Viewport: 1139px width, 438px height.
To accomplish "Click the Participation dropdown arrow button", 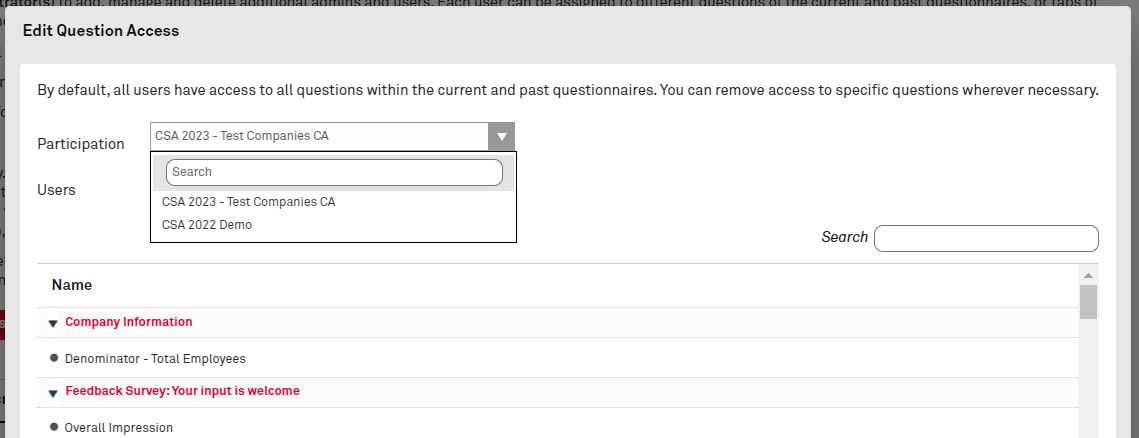I will 501,136.
